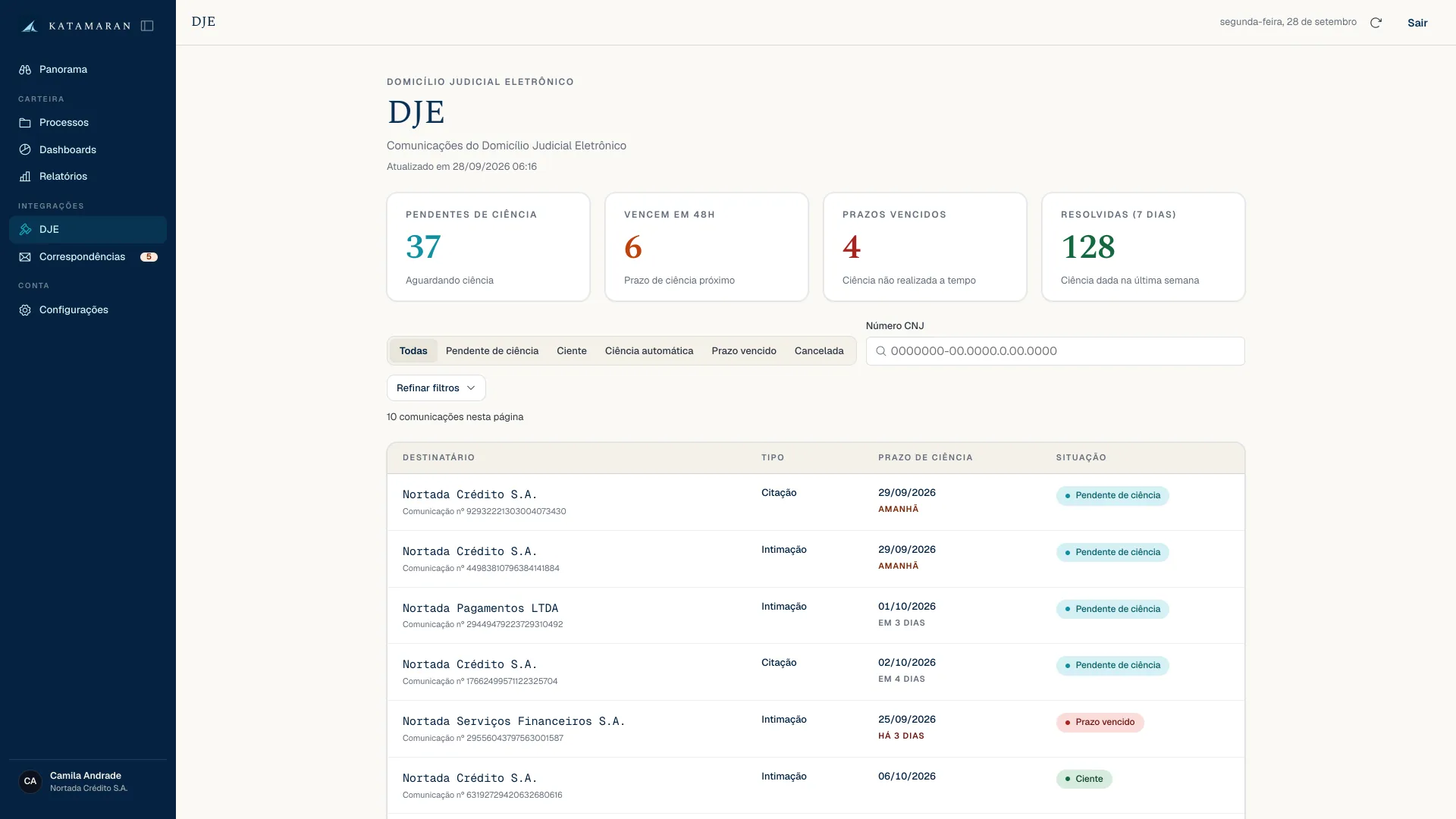Filter by Pendente de ciência tab
Image resolution: width=1456 pixels, height=819 pixels.
[492, 351]
